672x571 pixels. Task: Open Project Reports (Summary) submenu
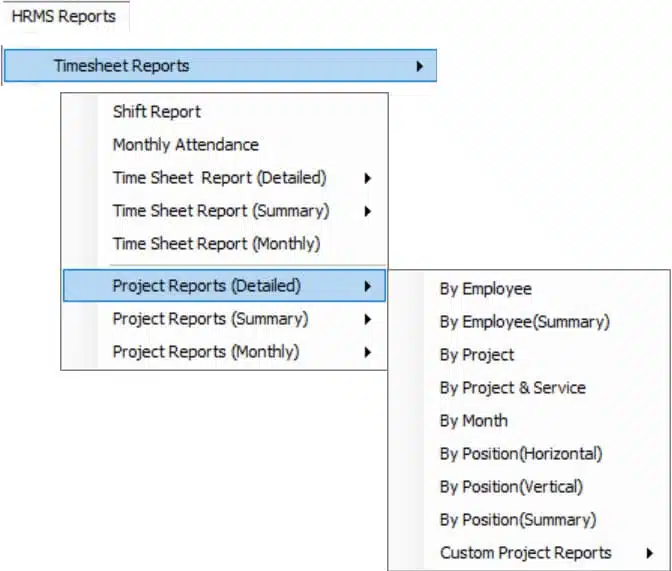click(224, 319)
